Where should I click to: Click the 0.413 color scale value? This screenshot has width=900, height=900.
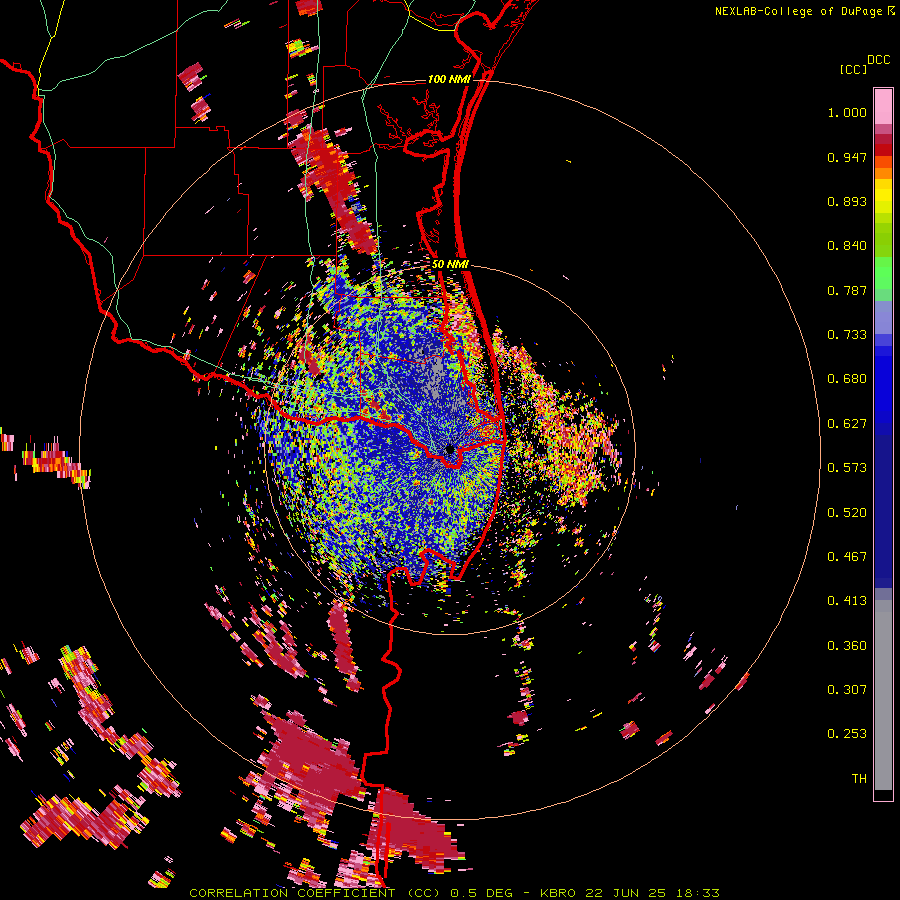[x=847, y=601]
